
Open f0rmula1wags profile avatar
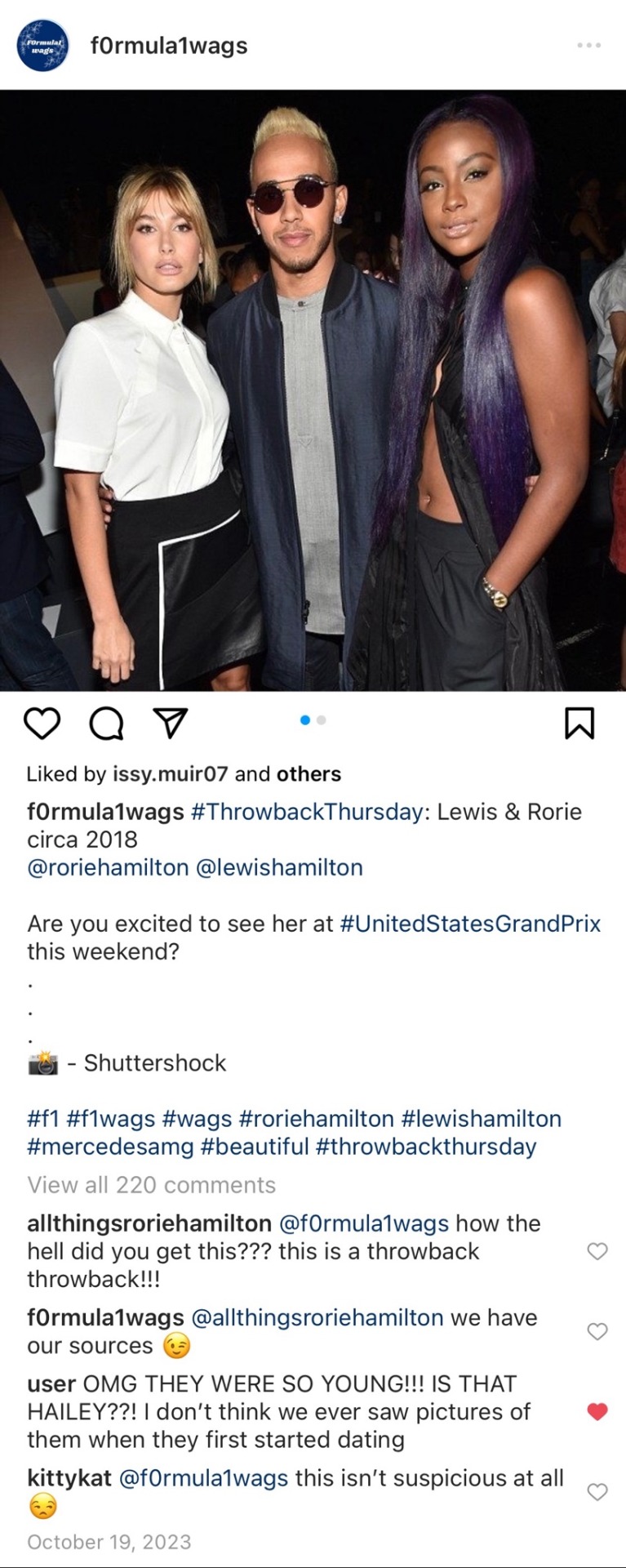tap(42, 46)
